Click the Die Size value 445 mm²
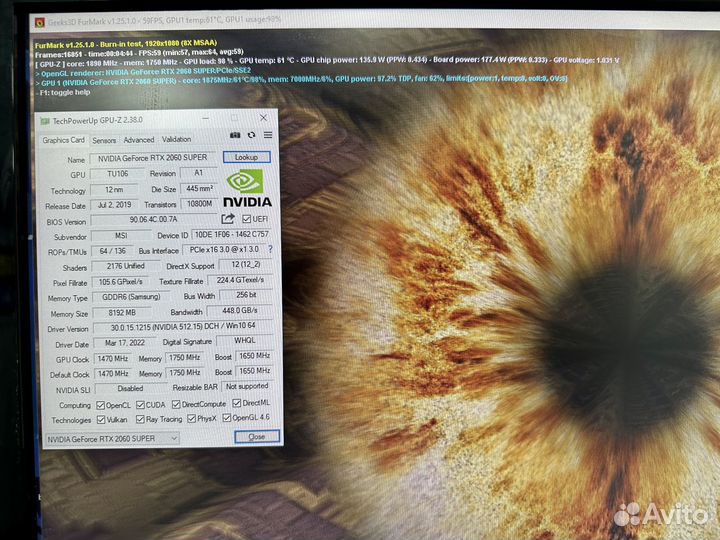720x540 pixels. coord(199,188)
